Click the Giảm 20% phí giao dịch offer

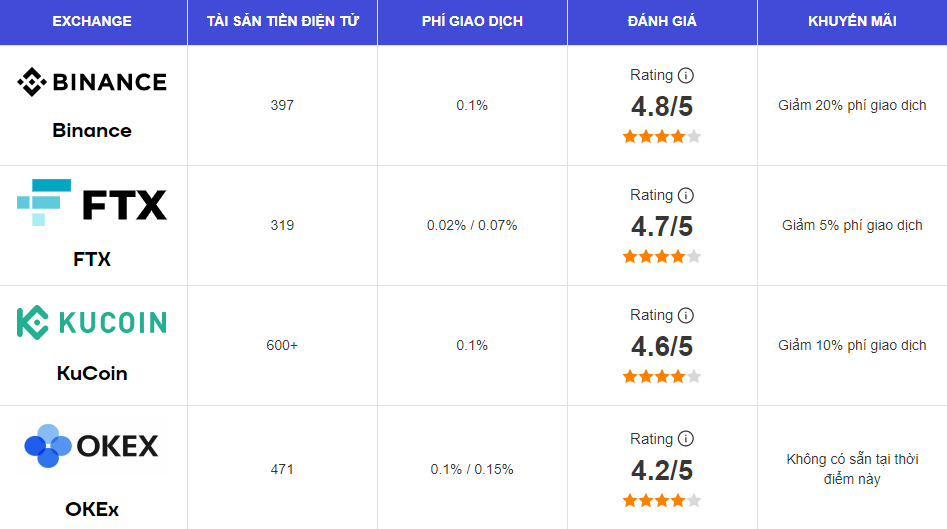(x=852, y=105)
